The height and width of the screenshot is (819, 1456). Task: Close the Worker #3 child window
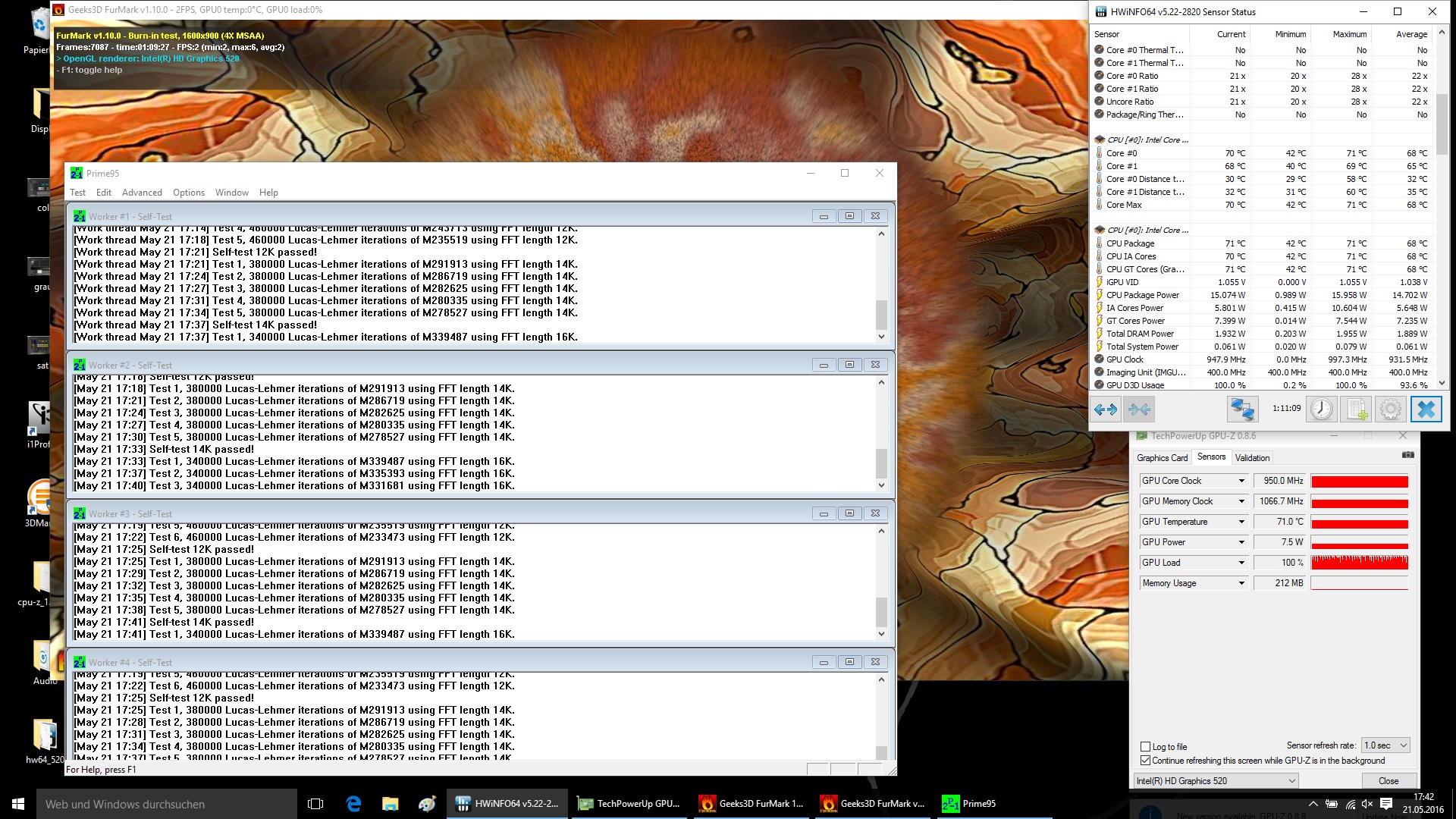point(875,513)
